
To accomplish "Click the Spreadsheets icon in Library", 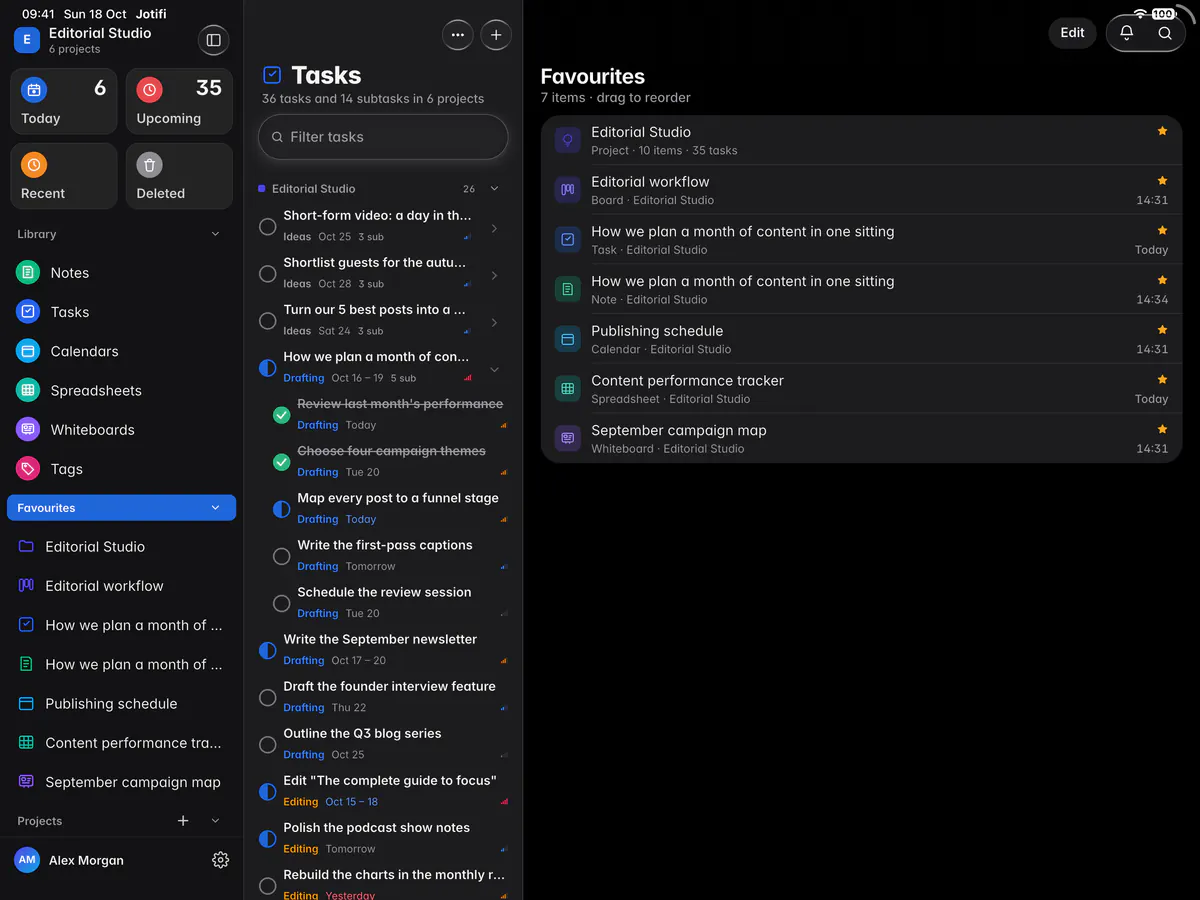I will click(x=28, y=390).
